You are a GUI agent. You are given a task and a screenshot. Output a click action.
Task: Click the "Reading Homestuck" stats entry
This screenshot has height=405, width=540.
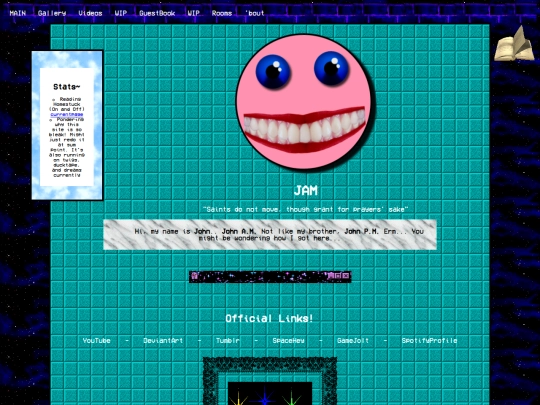pos(67,104)
